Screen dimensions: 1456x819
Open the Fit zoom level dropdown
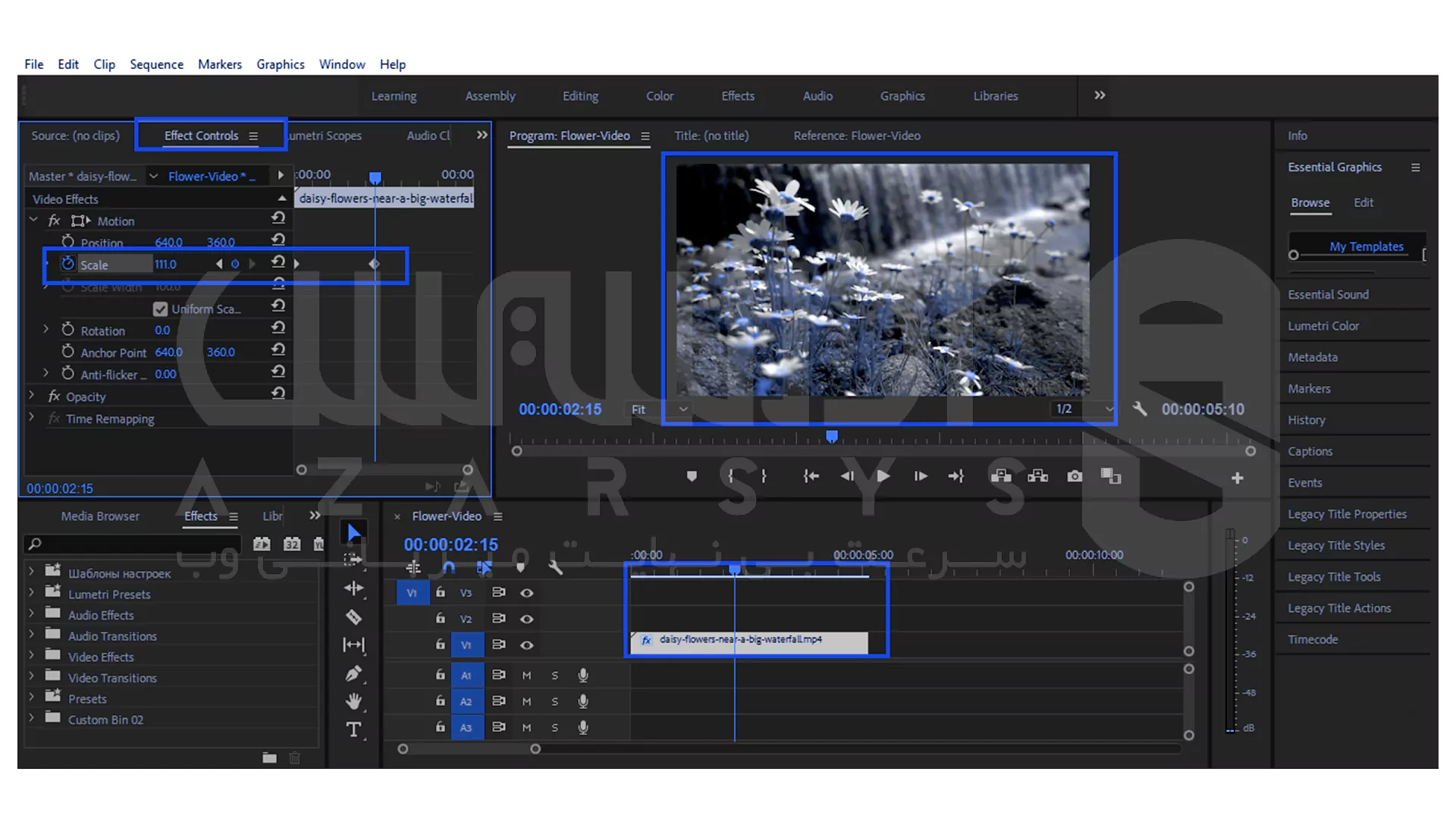coord(658,409)
